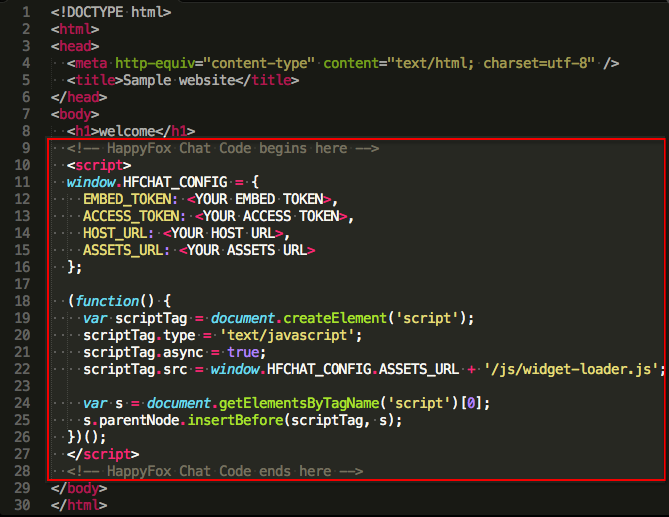Click the YOUR ASSETS URL placeholder
This screenshot has width=669, height=517.
[x=247, y=250]
